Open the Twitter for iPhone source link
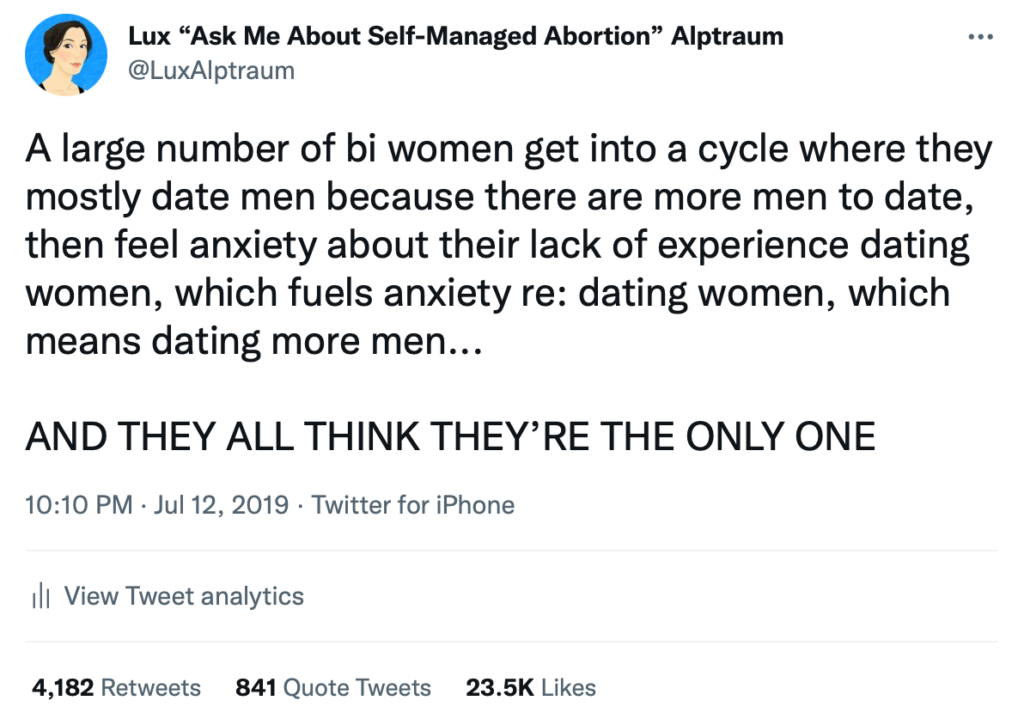This screenshot has height=725, width=1024. [413, 505]
